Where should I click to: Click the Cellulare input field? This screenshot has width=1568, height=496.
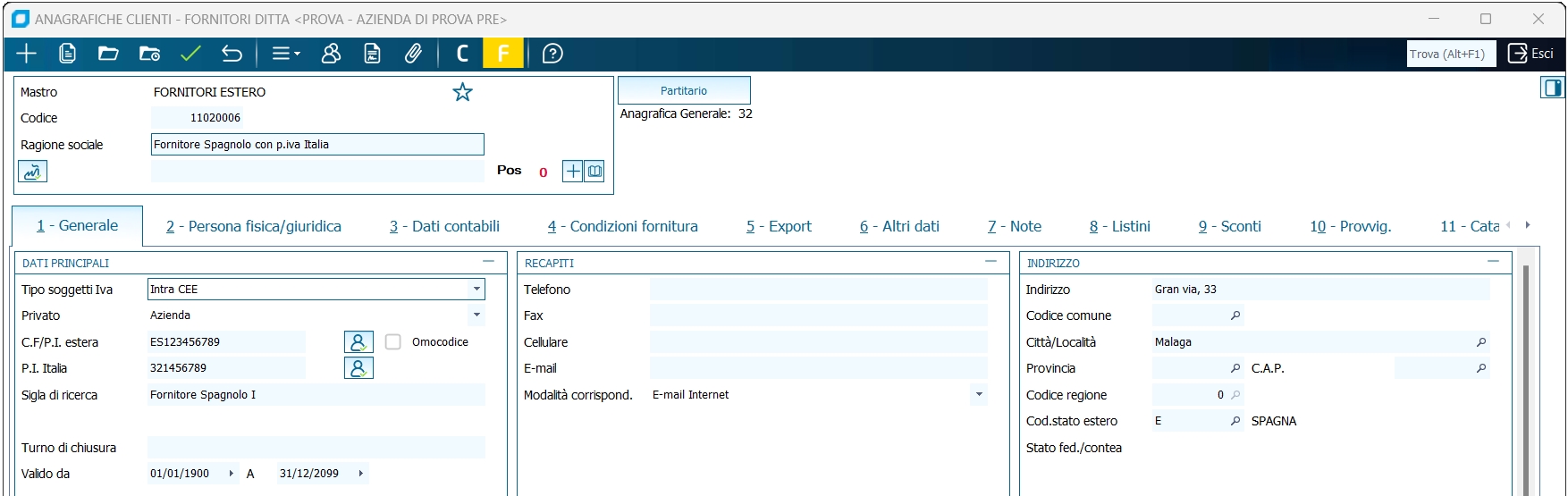(x=819, y=341)
